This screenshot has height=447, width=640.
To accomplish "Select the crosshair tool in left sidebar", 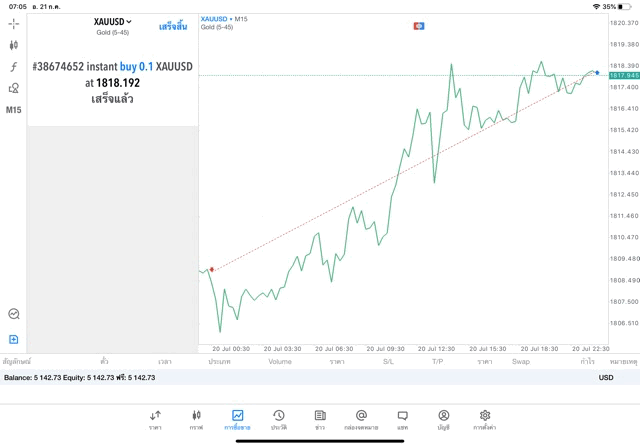I will pyautogui.click(x=14, y=23).
